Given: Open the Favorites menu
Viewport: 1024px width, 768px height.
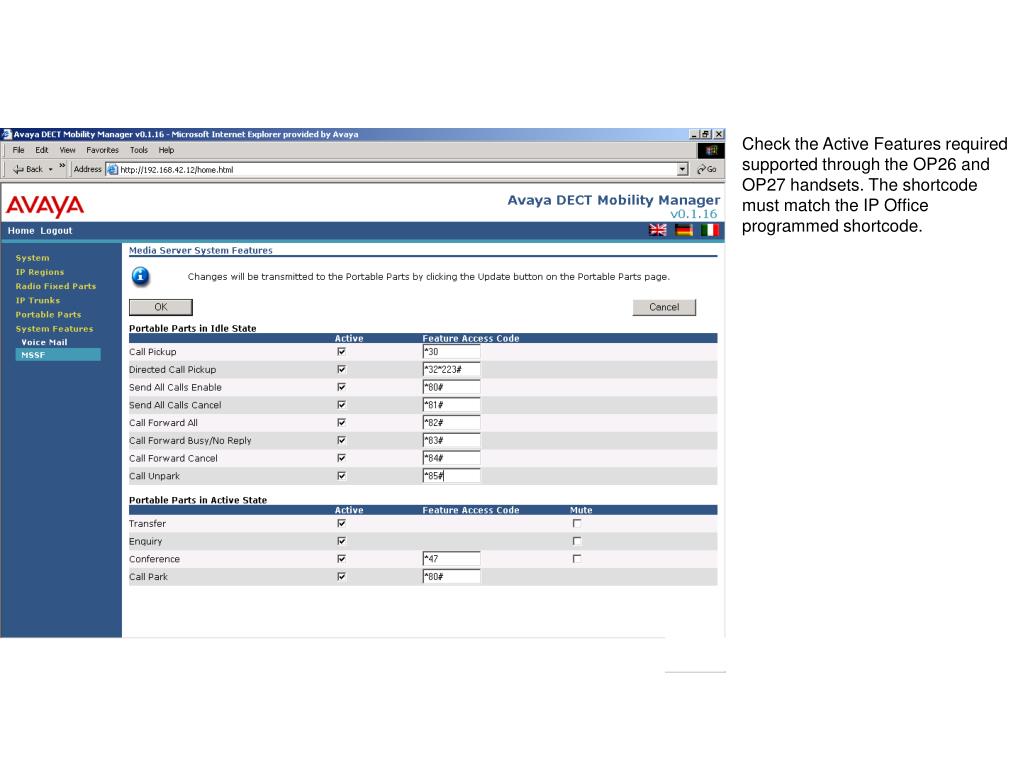Looking at the screenshot, I should [x=103, y=150].
